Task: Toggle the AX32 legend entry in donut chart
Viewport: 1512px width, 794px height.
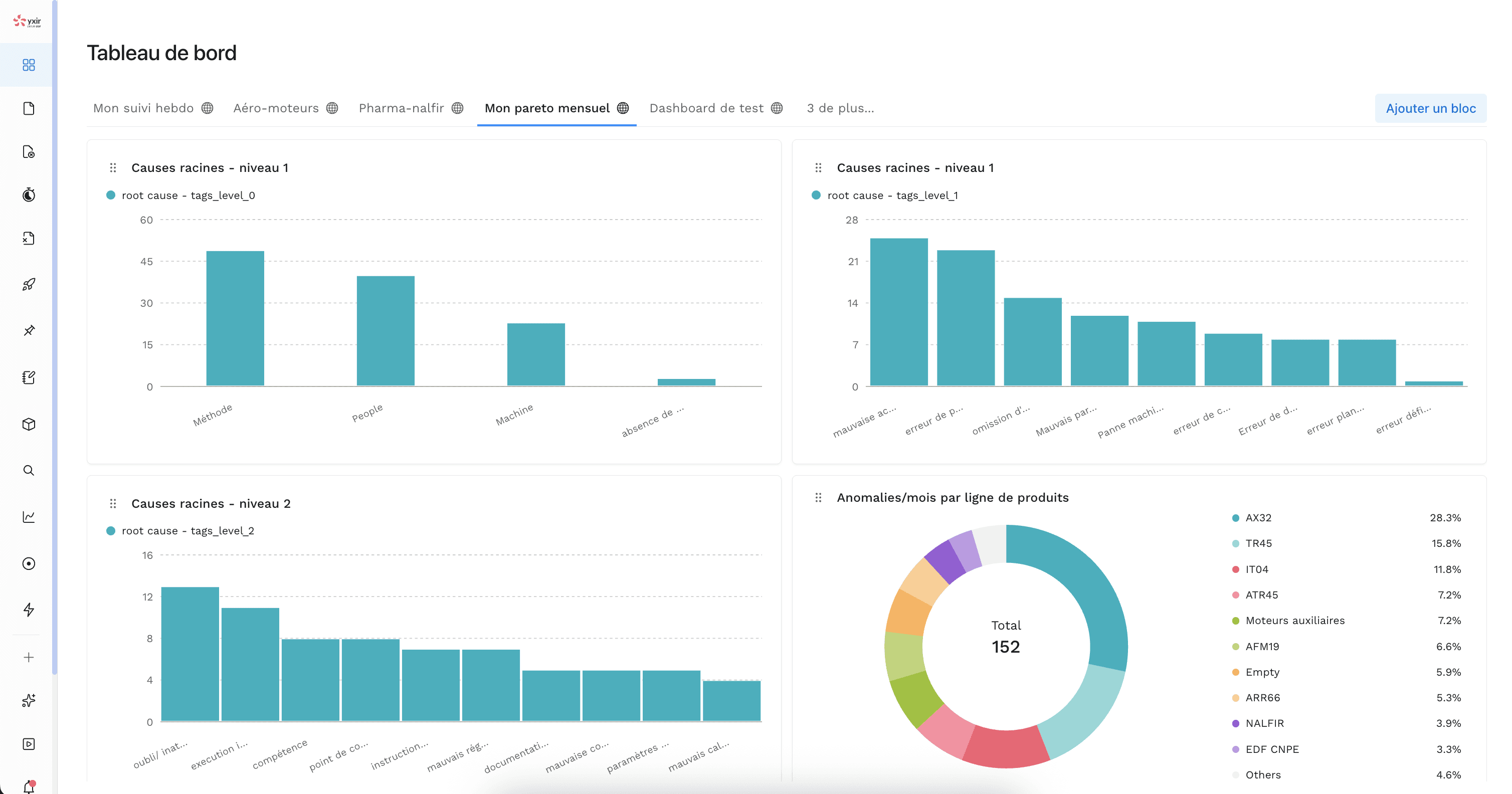Action: coord(1258,518)
